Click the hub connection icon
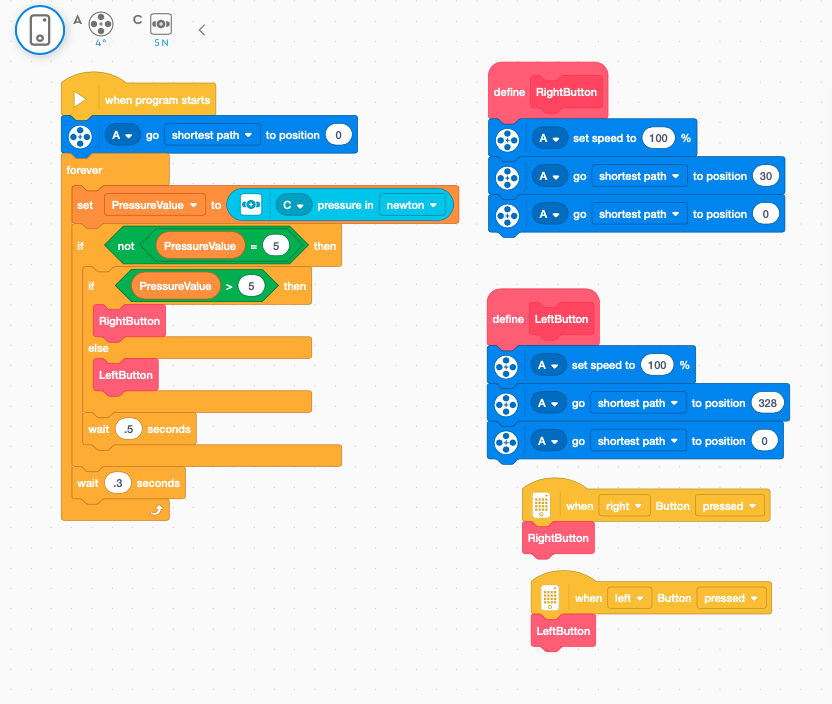This screenshot has width=832, height=704. pos(40,30)
